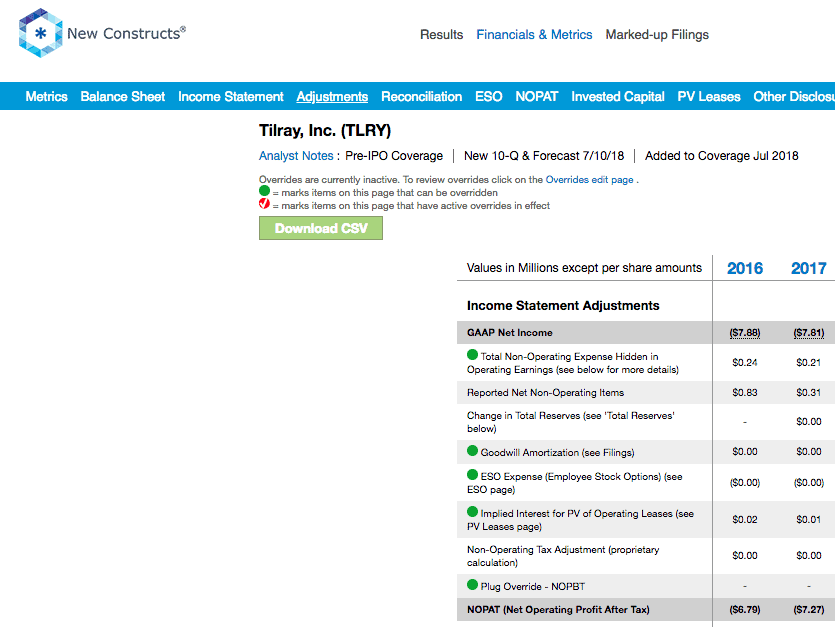835x627 pixels.
Task: Click 2017 value $0.31 for Reported Net Non-Operating
Action: coord(808,393)
